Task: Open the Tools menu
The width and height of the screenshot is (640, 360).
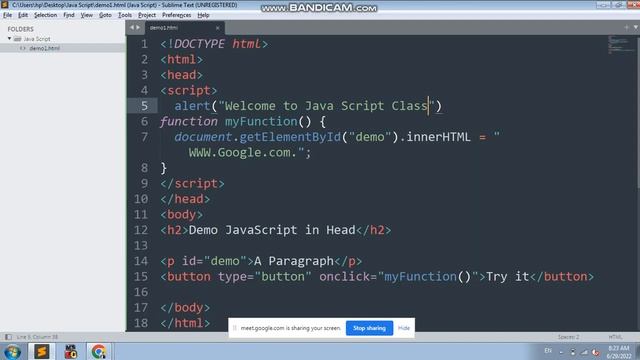Action: 125,15
